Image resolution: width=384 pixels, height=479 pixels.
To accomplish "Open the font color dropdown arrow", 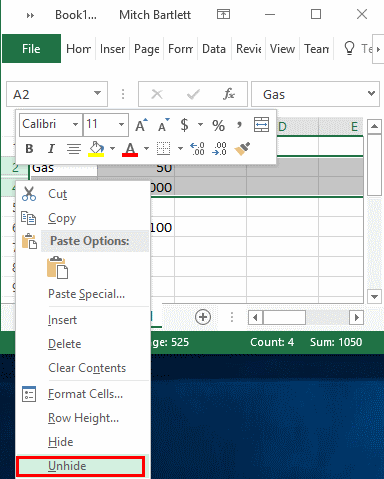I will click(x=146, y=149).
